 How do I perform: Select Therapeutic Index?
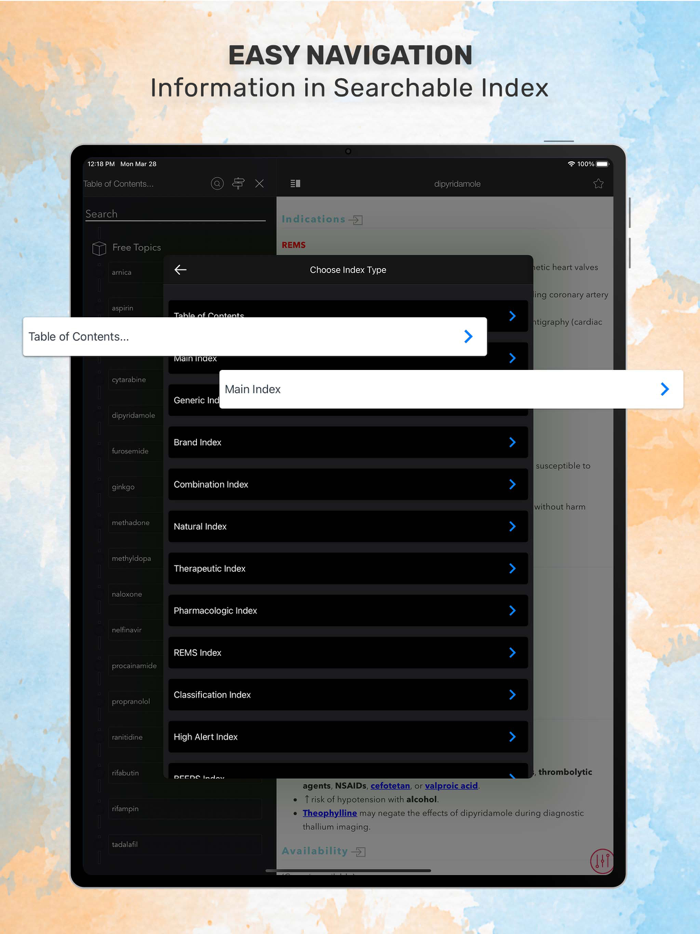(x=348, y=568)
